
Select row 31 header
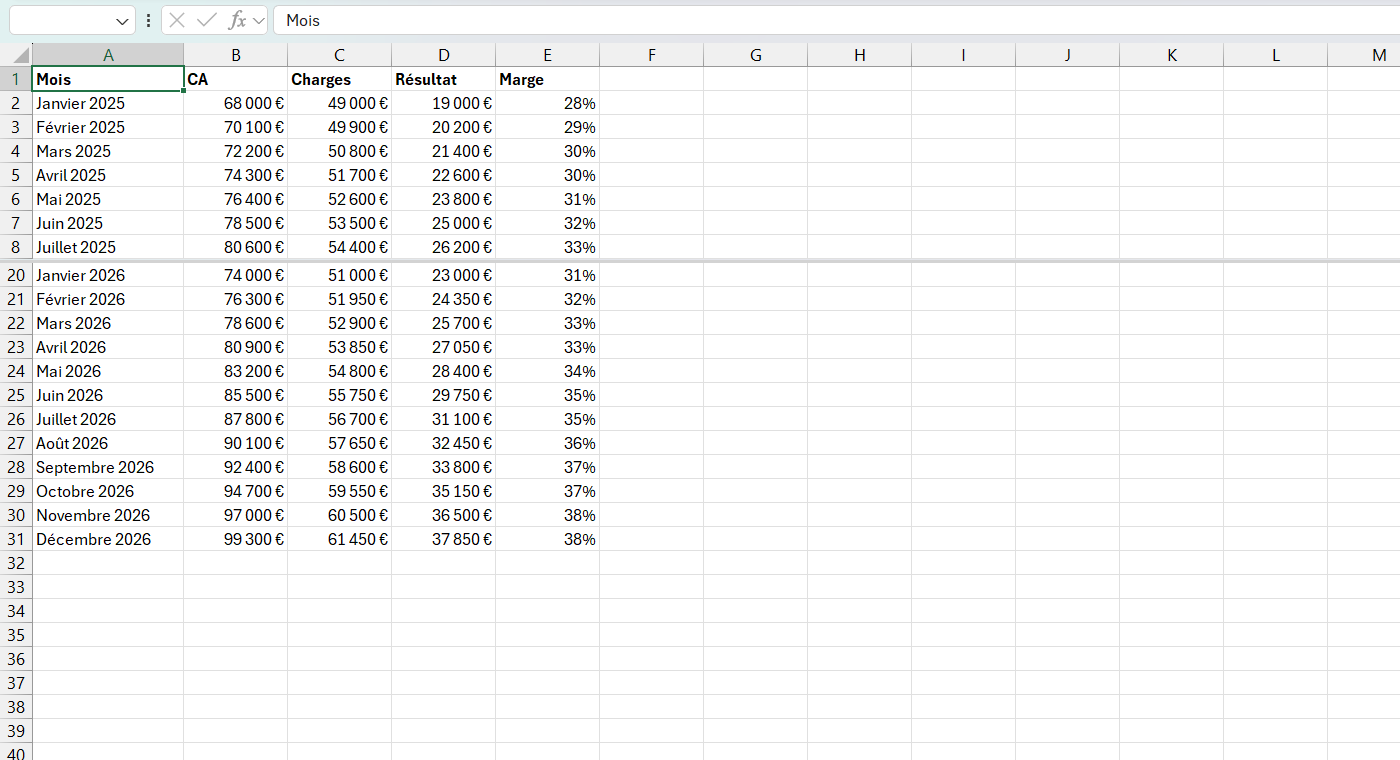[16, 539]
